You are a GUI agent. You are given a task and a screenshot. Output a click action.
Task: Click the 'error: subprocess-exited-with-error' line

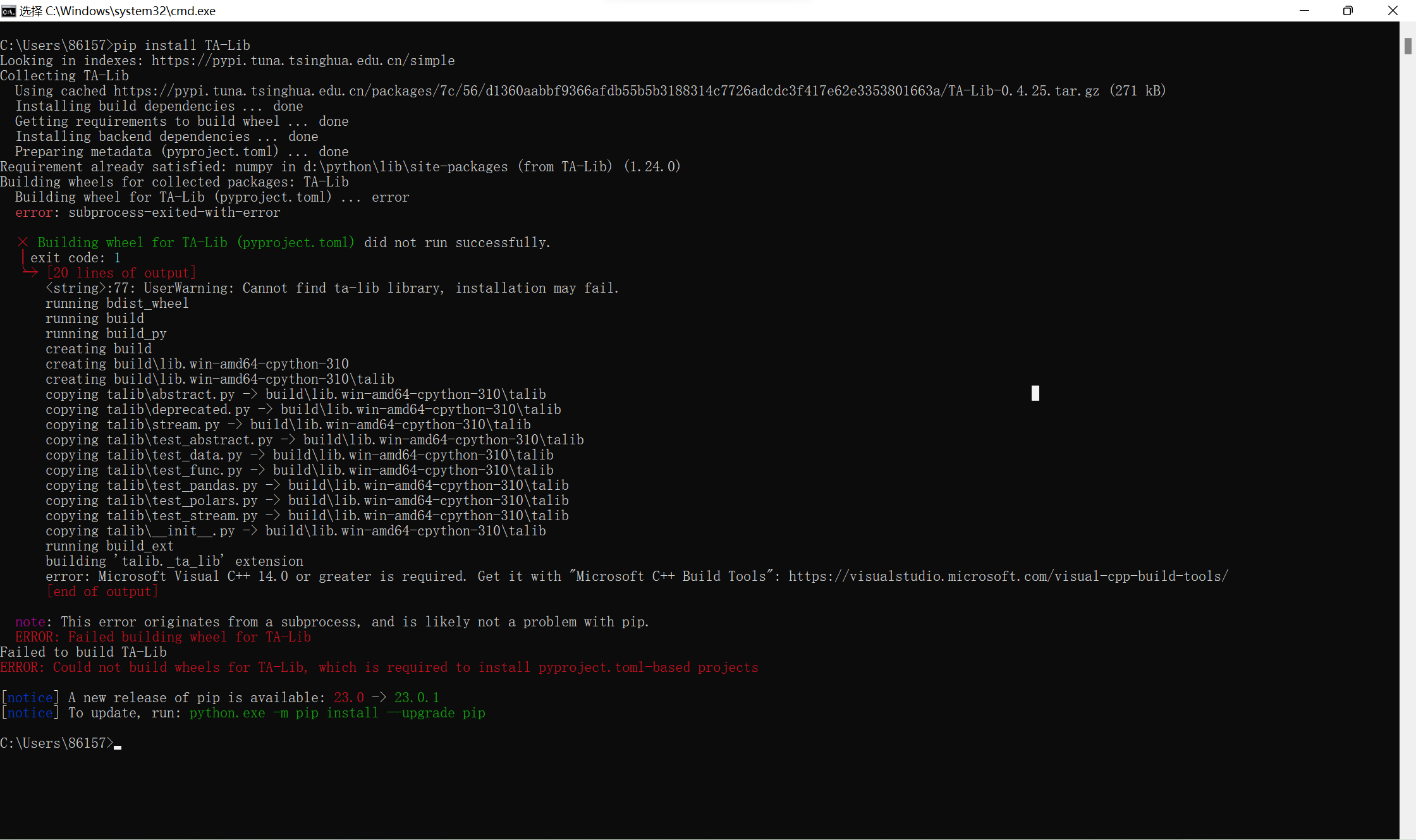[x=148, y=212]
